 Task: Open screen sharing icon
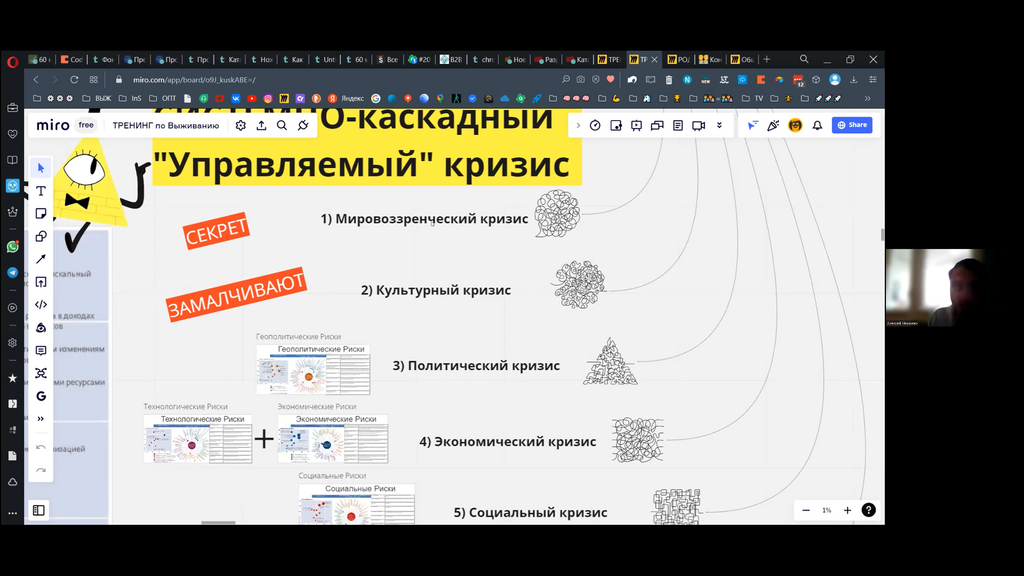click(x=657, y=125)
